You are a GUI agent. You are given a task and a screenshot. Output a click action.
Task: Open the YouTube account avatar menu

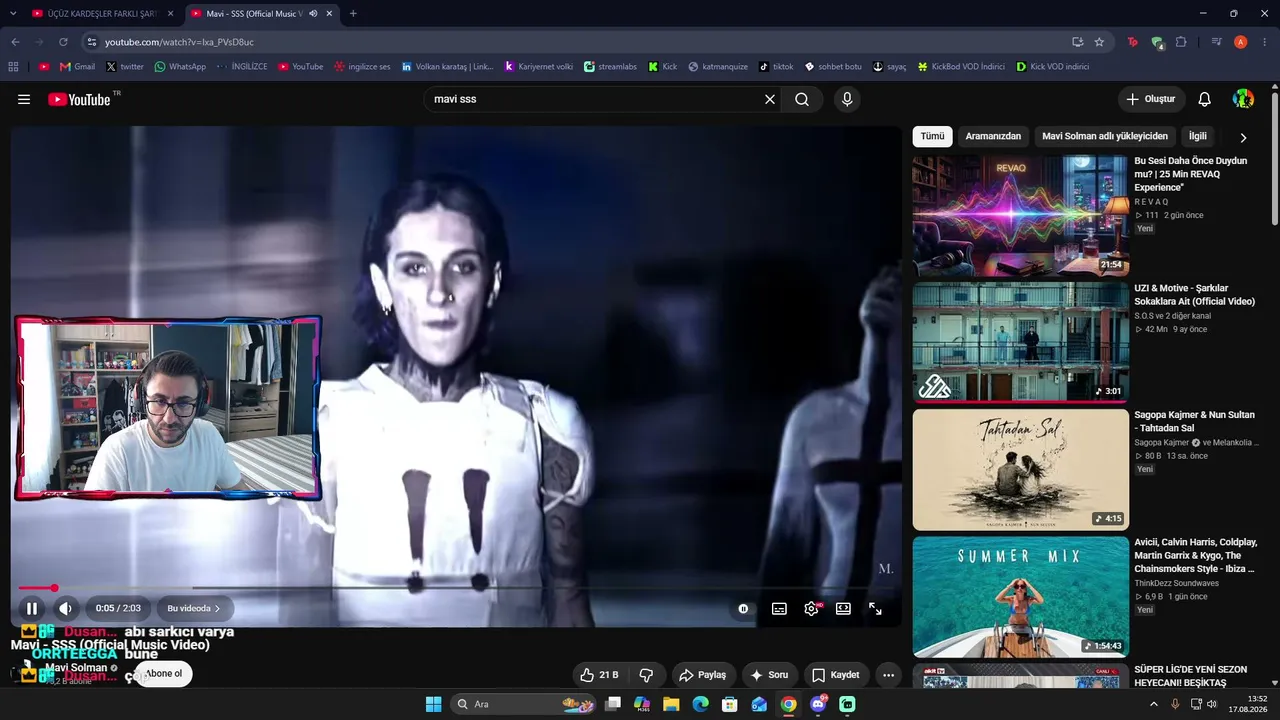point(1243,100)
